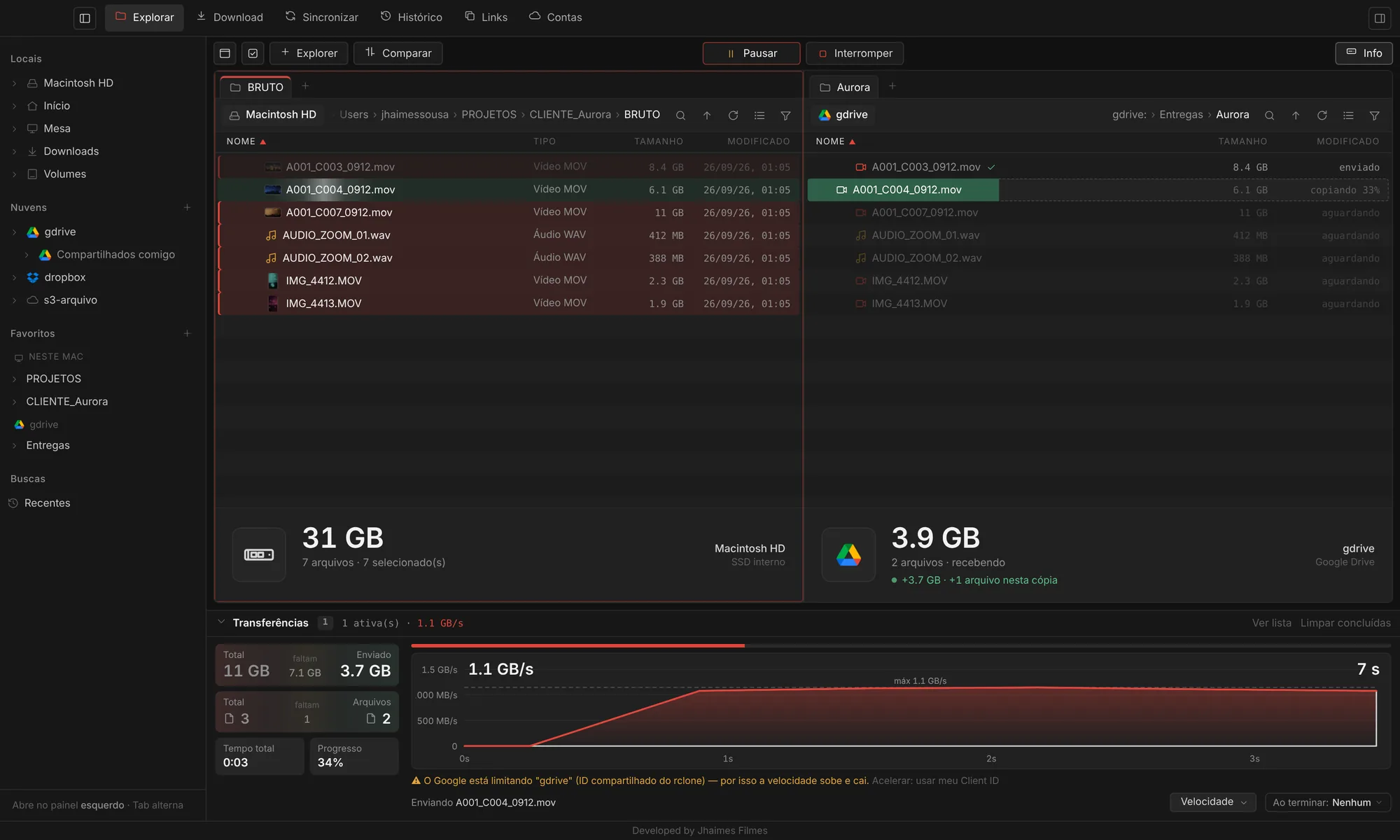Select AUDIO_ZOOM_01.wav in BRUTO pane

[x=509, y=235]
